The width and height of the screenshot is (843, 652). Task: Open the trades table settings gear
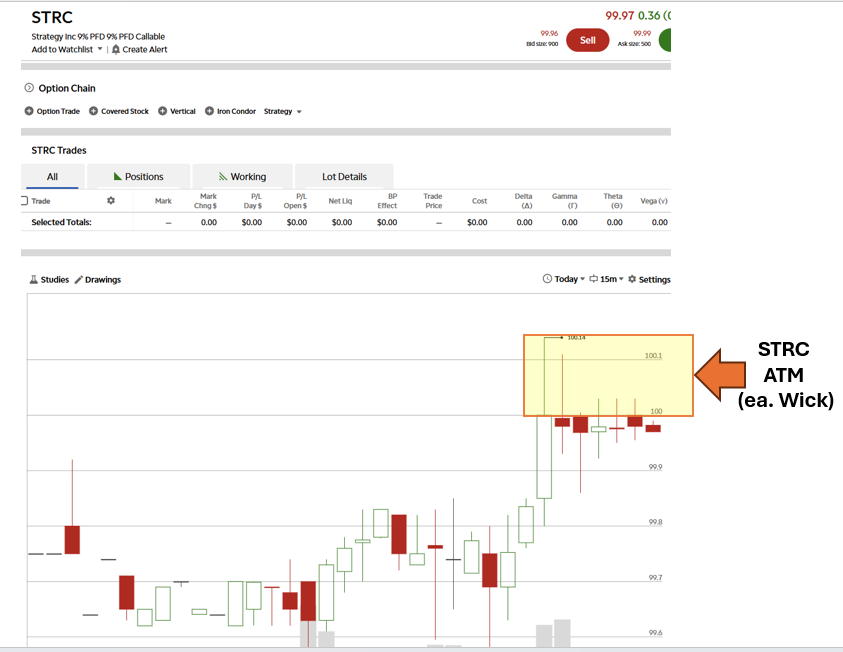click(x=111, y=200)
